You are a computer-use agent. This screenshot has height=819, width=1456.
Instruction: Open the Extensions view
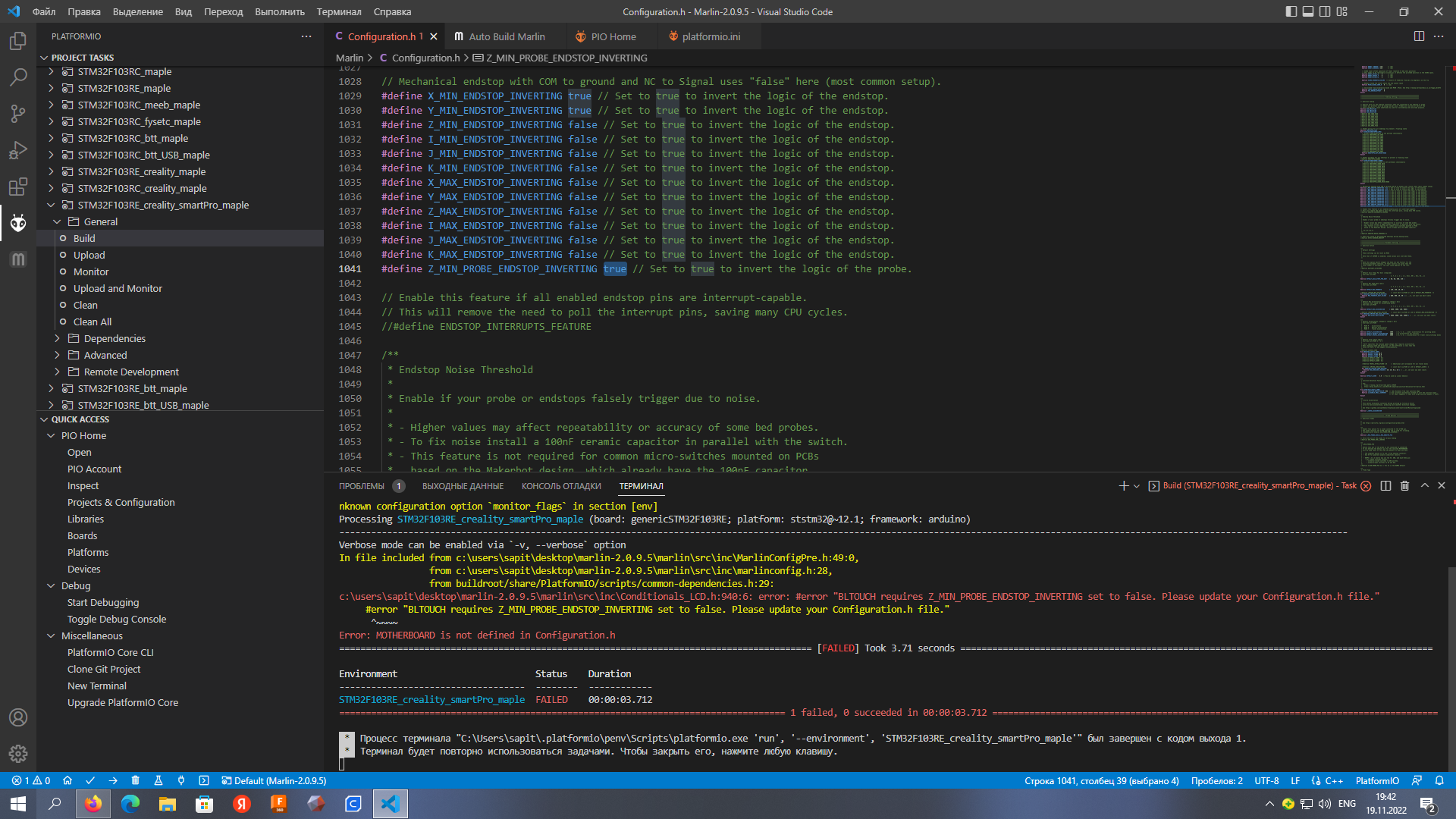click(x=18, y=187)
